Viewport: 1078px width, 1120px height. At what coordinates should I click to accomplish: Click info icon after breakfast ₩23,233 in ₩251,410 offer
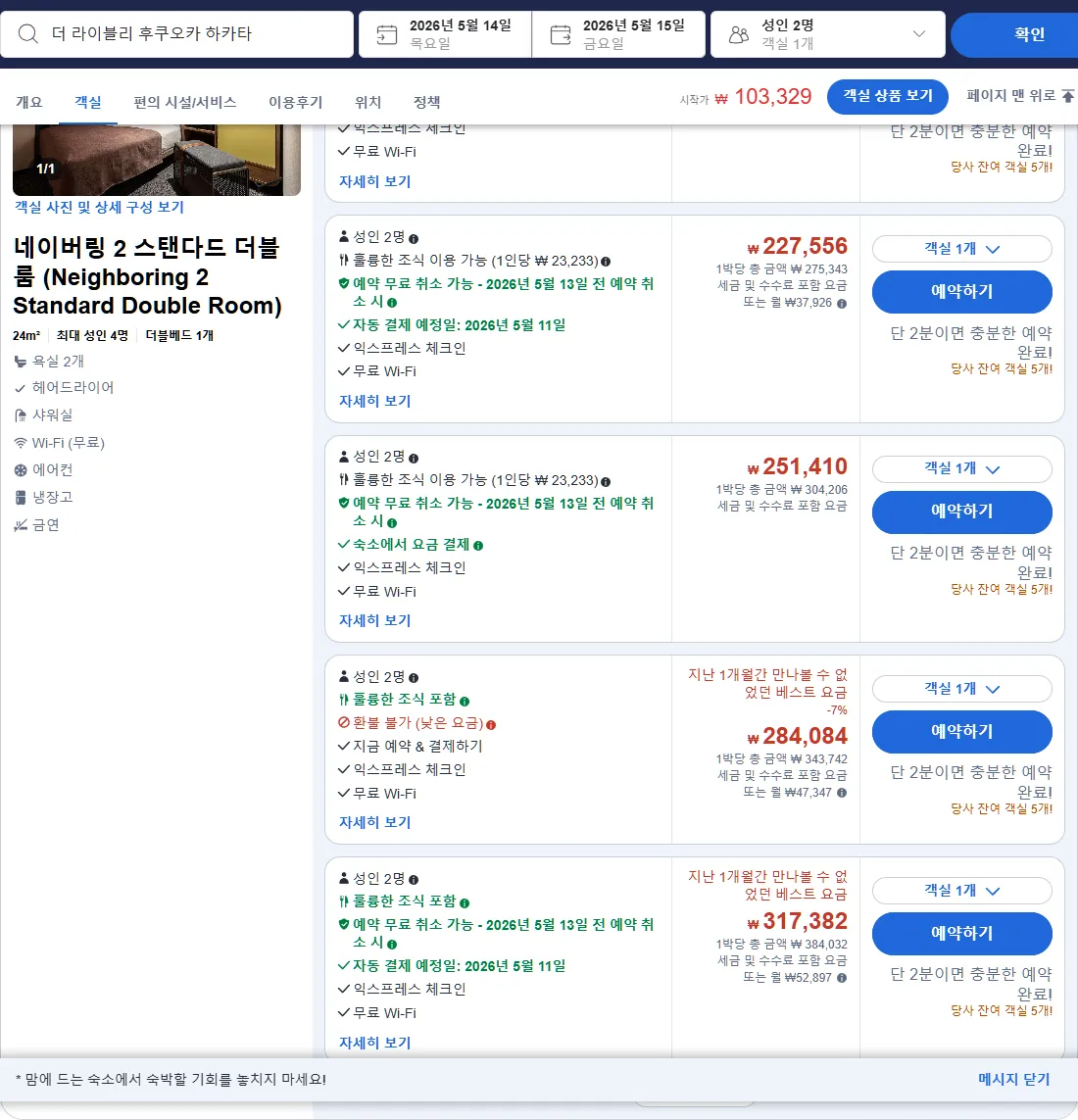(x=606, y=481)
